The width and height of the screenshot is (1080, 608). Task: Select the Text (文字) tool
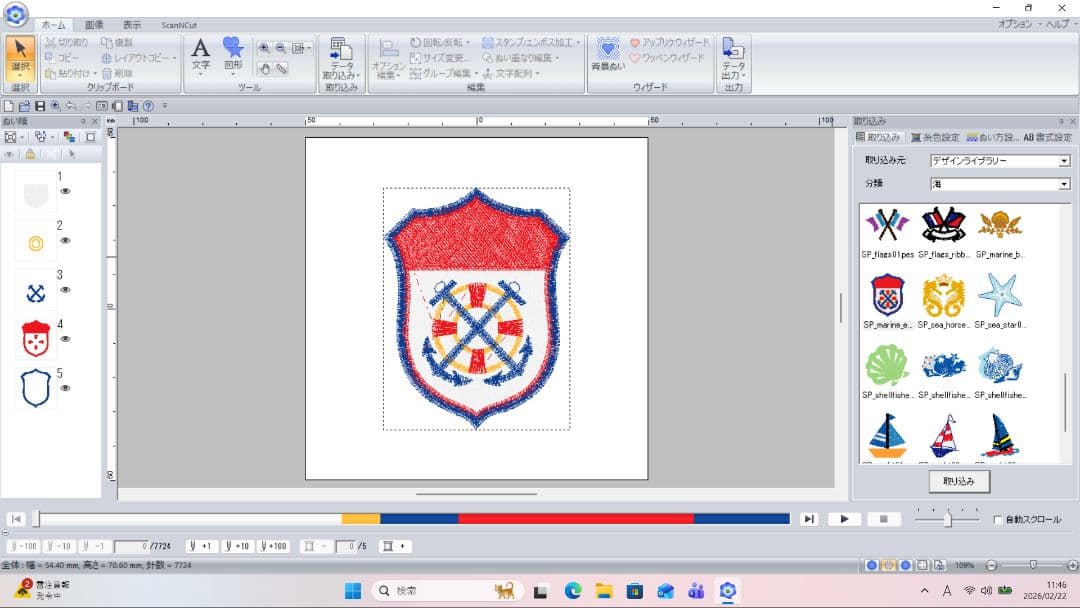pyautogui.click(x=200, y=55)
